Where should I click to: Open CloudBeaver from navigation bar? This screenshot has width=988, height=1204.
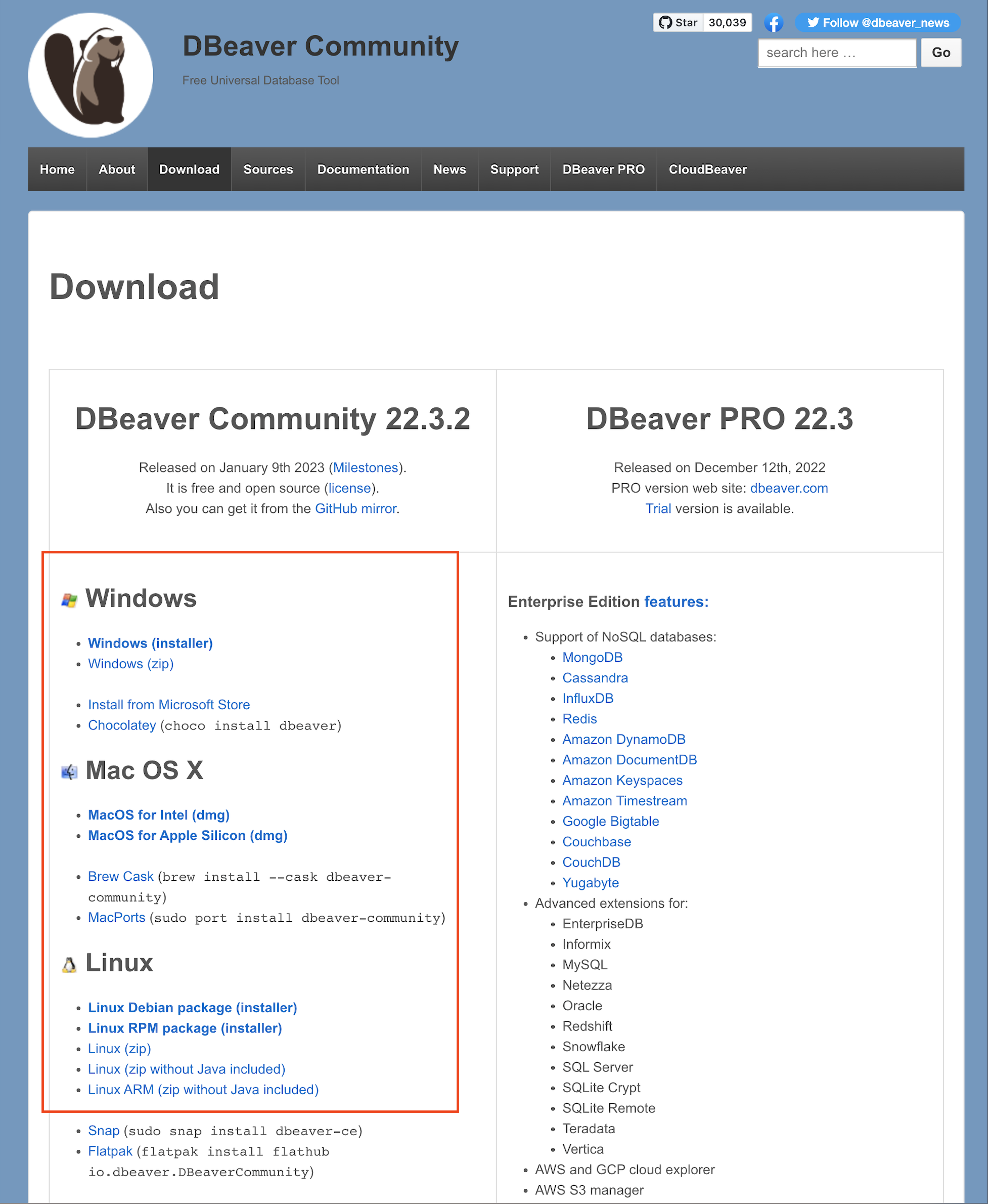[x=707, y=169]
